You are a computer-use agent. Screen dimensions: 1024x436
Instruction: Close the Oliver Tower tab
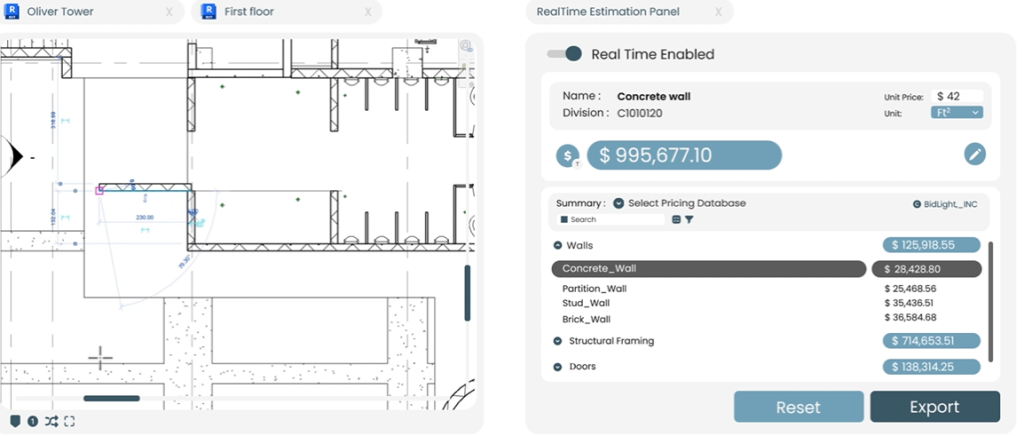pyautogui.click(x=169, y=12)
